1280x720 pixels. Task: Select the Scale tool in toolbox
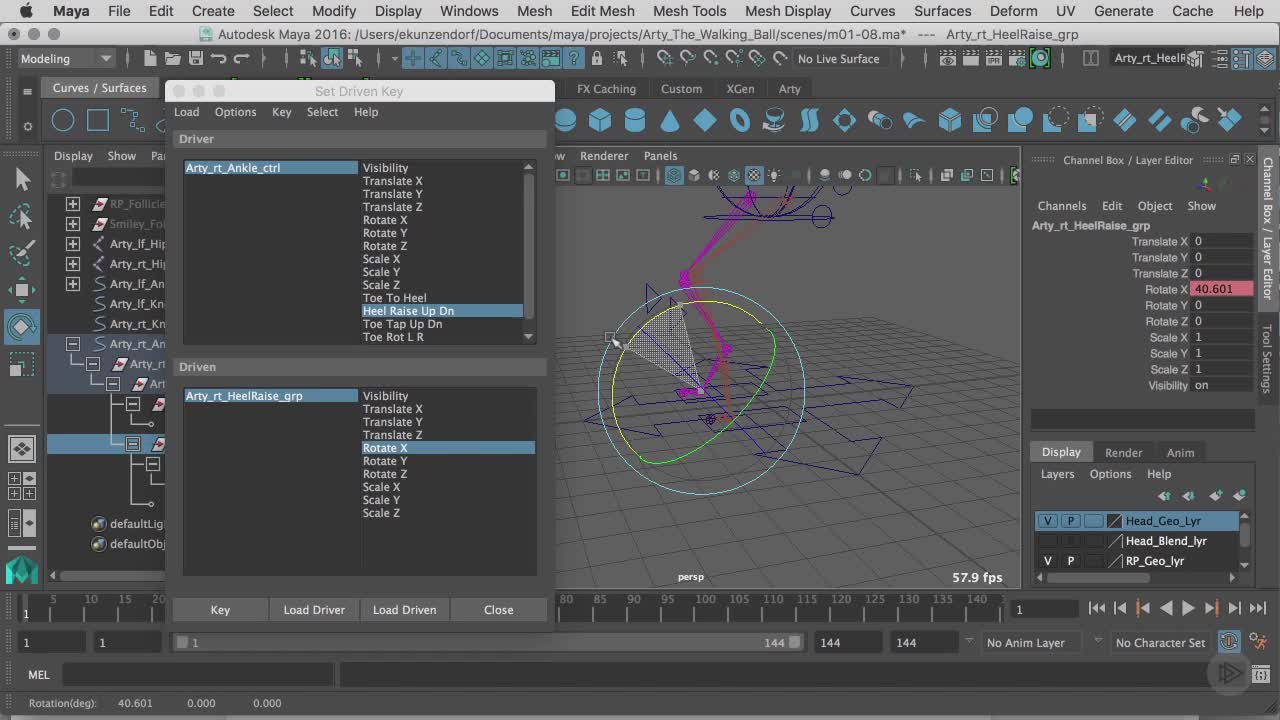point(22,365)
